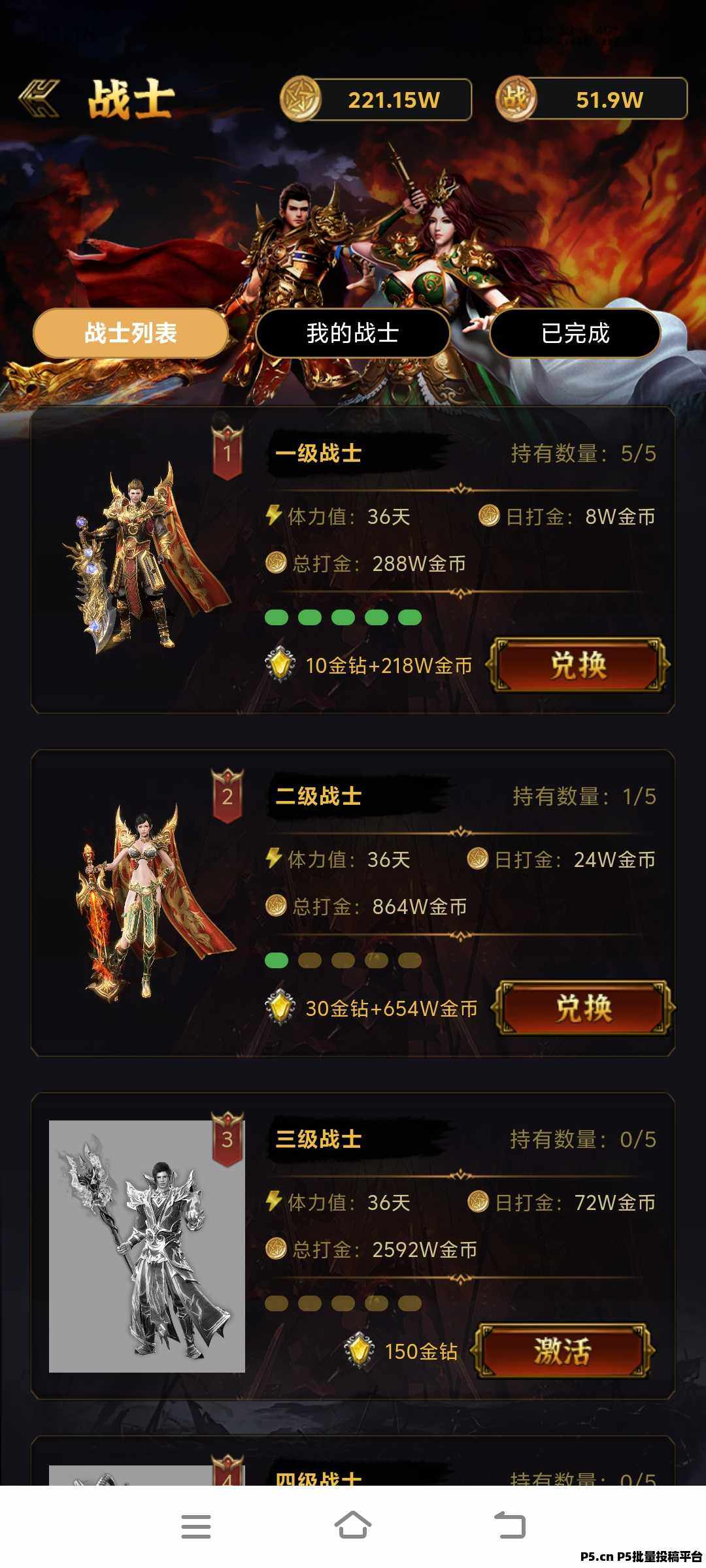The image size is (706, 1568).
Task: Click 激活 button for 三级战士
Action: tap(563, 1351)
